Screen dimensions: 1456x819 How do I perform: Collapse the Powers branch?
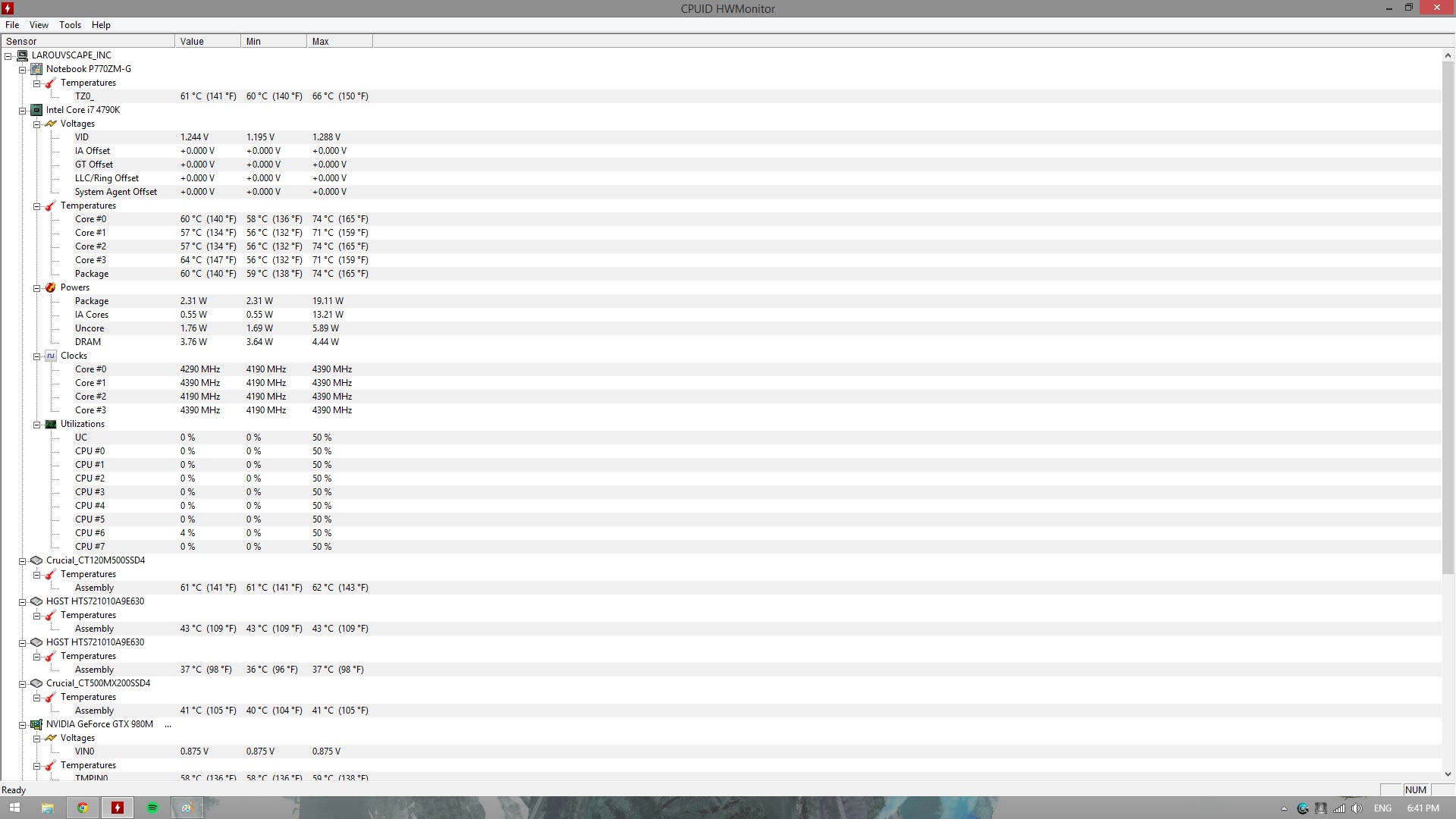36,288
